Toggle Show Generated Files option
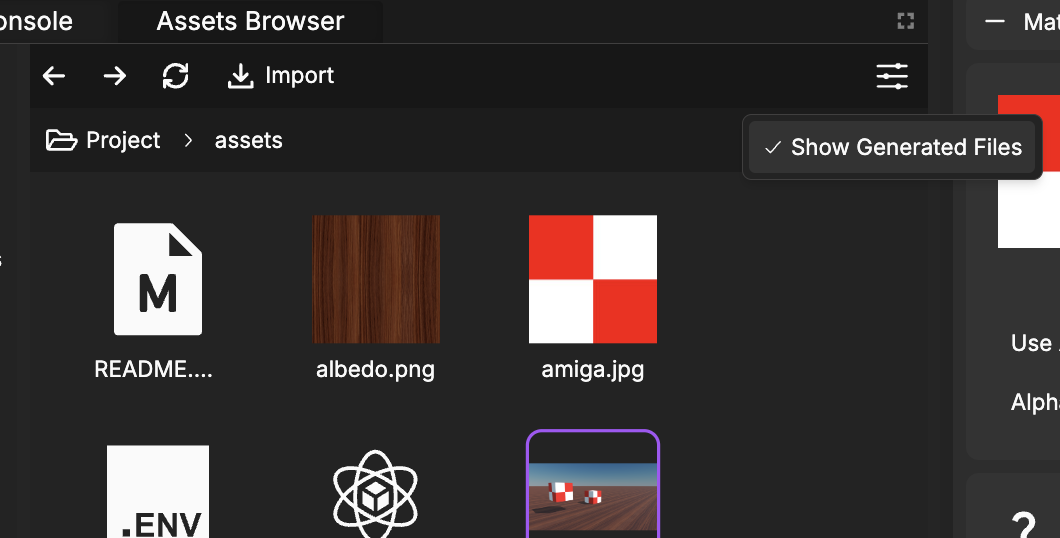The image size is (1060, 538). pyautogui.click(x=892, y=147)
